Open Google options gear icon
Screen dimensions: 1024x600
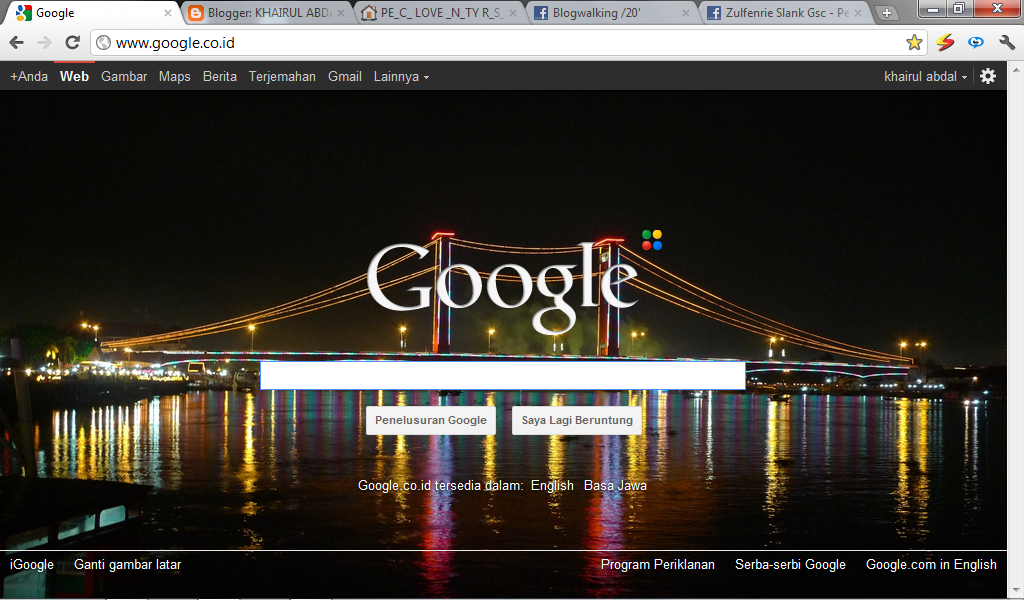988,76
